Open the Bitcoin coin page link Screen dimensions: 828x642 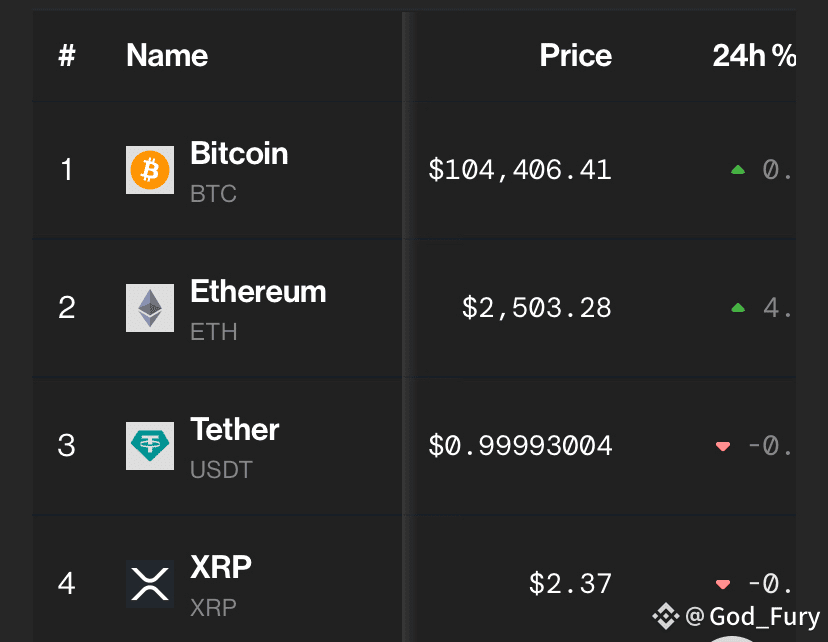[x=239, y=154]
